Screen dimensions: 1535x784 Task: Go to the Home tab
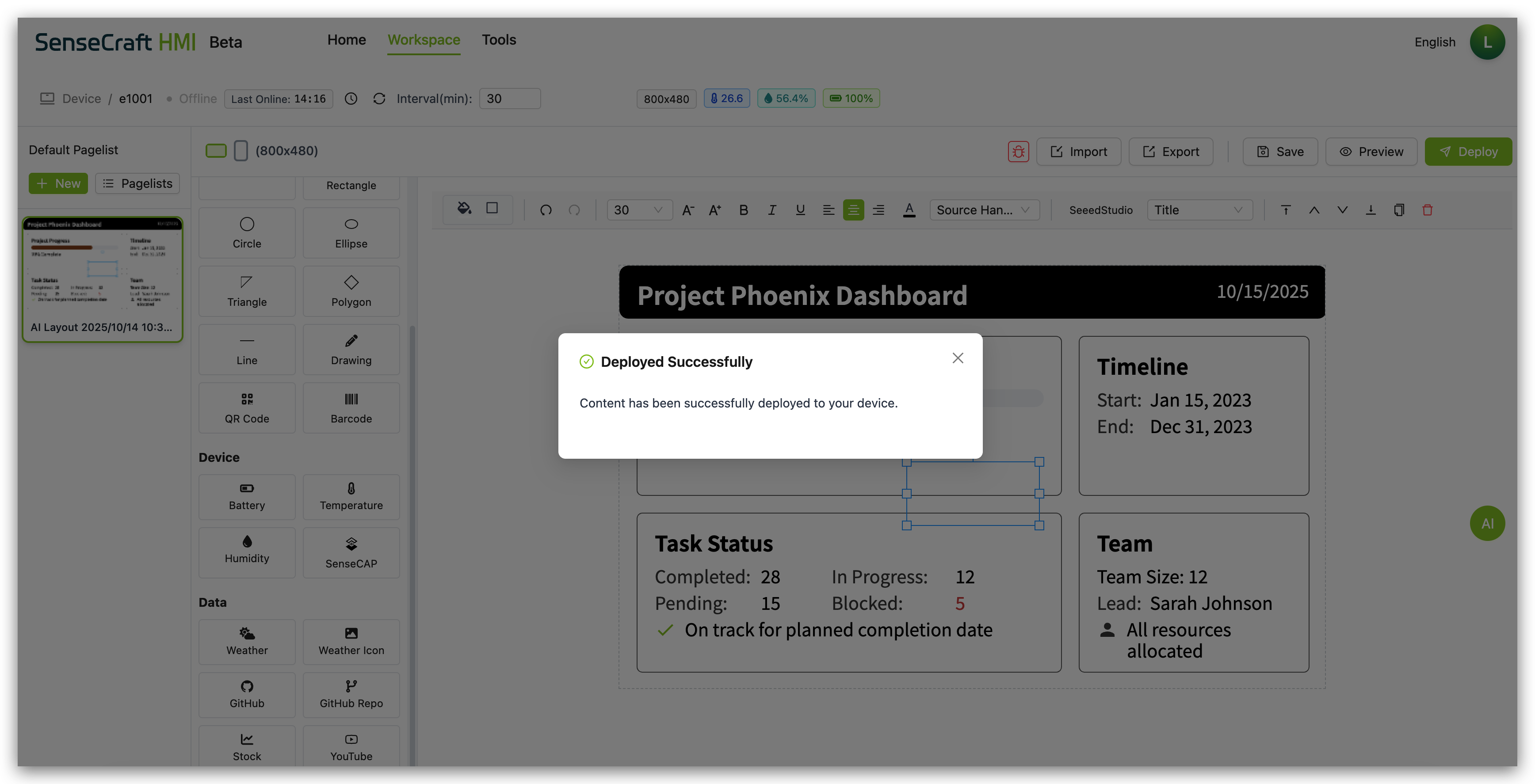tap(346, 40)
